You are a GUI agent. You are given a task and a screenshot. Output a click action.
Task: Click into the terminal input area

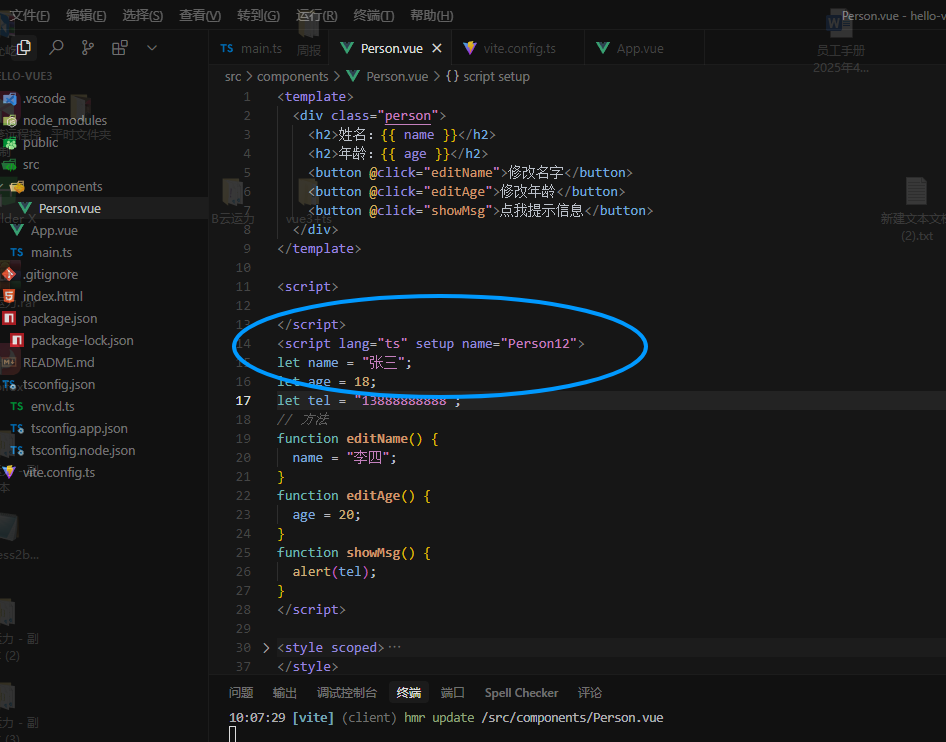pos(400,732)
